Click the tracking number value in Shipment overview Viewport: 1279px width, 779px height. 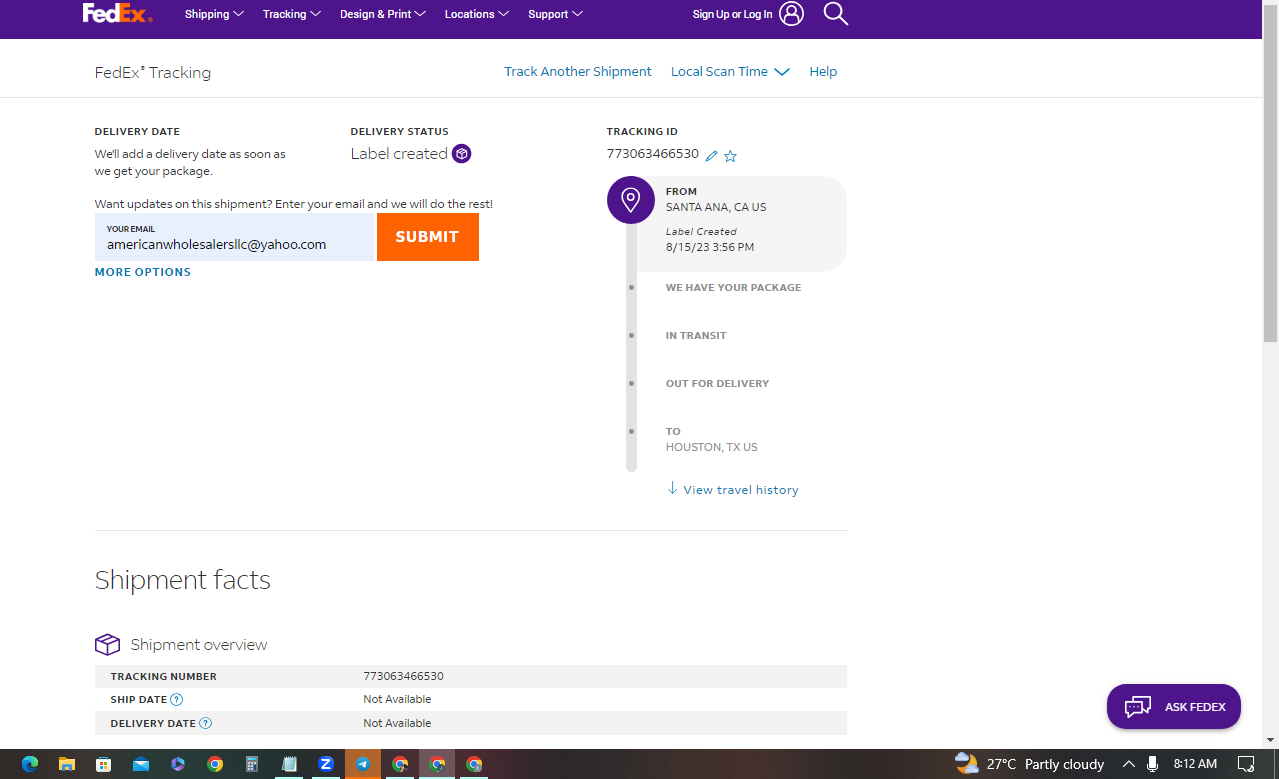click(403, 677)
